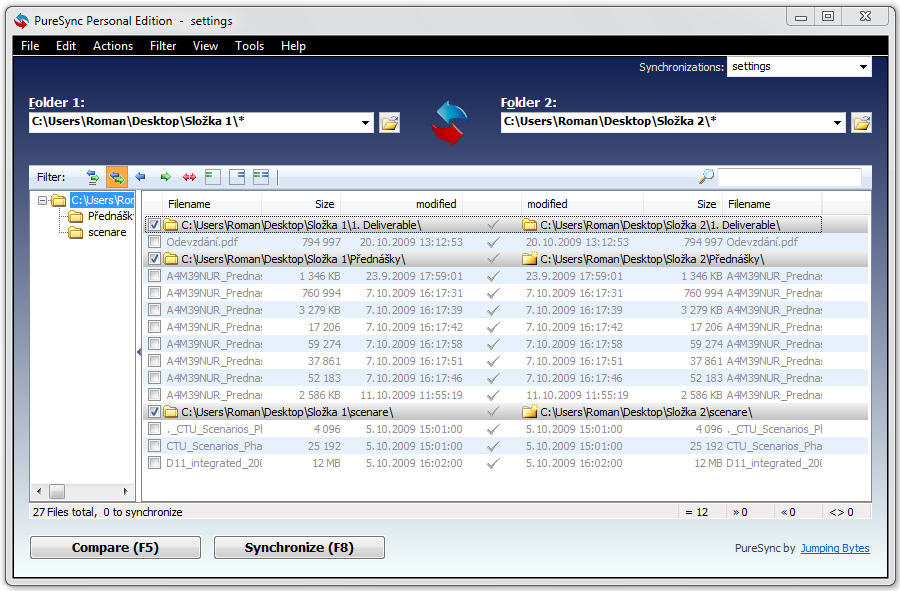Sort by Folder 1 Size column header

pyautogui.click(x=301, y=204)
